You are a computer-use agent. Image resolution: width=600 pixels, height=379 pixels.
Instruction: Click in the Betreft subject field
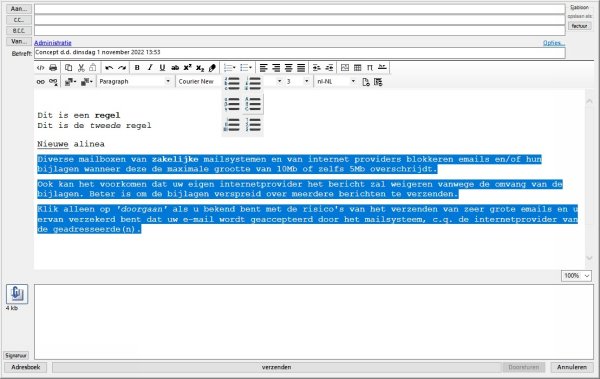coord(300,53)
